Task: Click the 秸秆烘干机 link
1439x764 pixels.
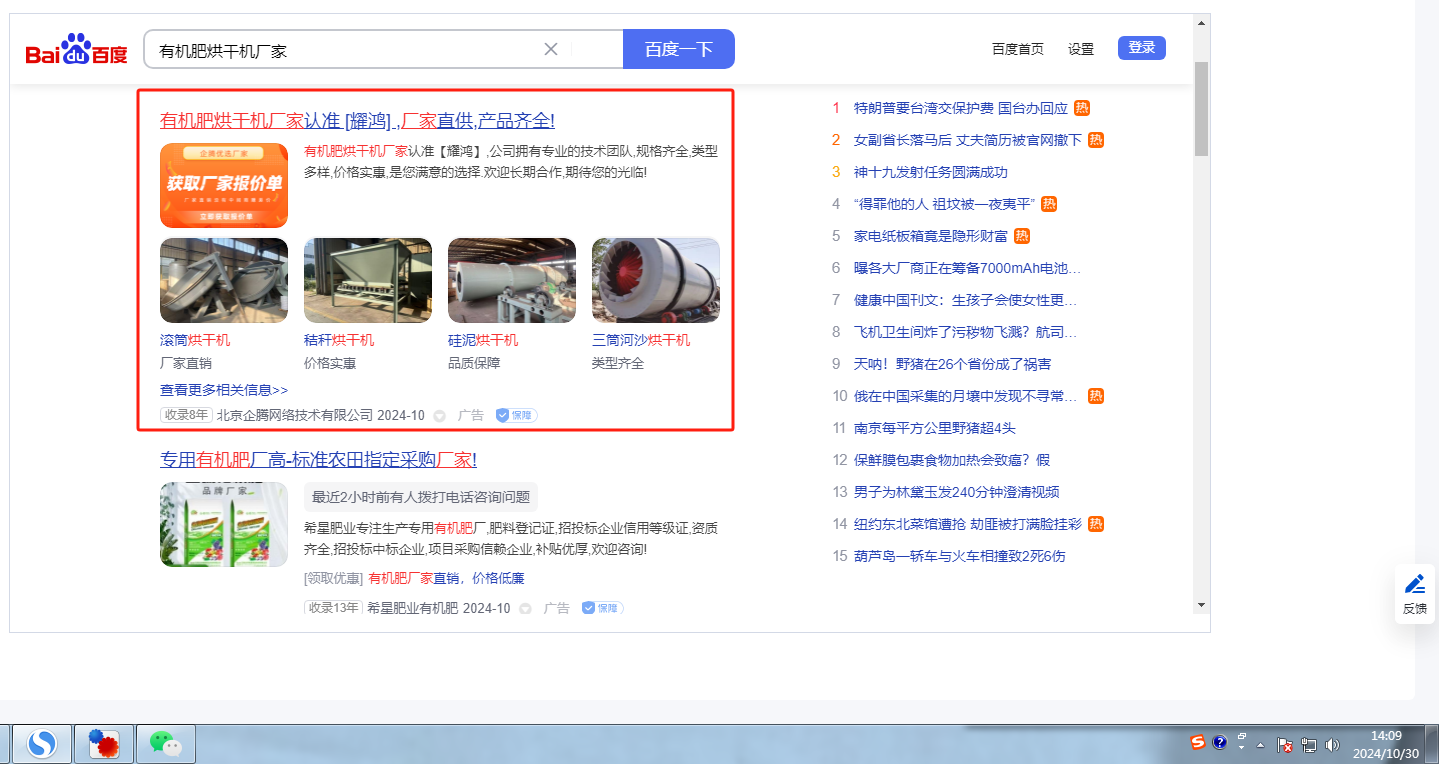Action: (x=339, y=340)
